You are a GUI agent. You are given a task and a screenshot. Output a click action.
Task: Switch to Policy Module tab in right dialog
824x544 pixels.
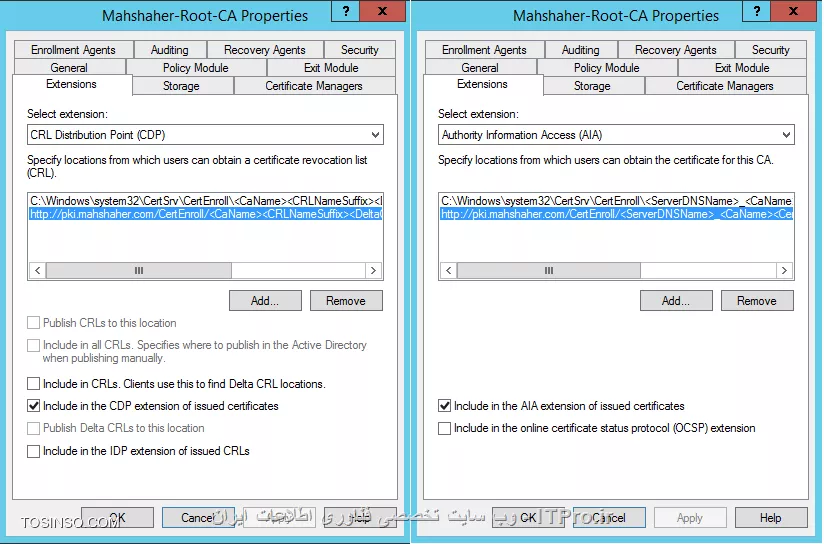[x=607, y=67]
